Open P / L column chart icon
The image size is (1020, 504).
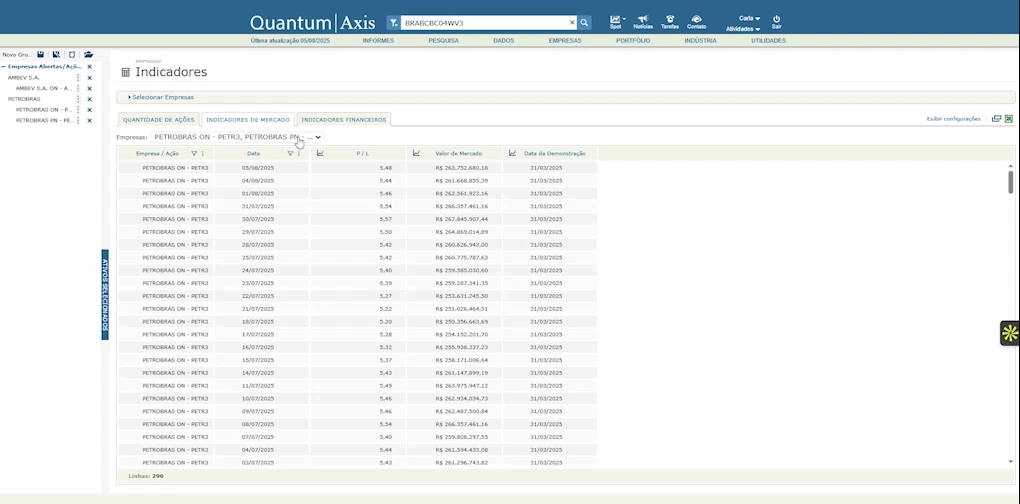[x=320, y=153]
